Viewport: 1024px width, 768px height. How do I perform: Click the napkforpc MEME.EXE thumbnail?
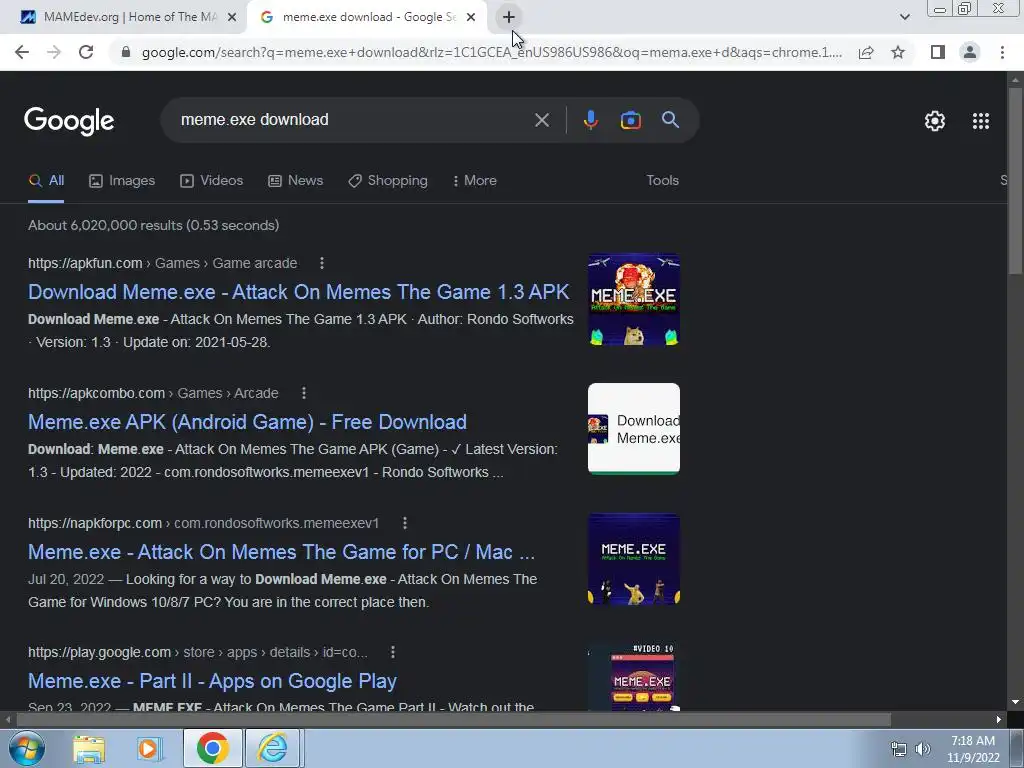(633, 559)
